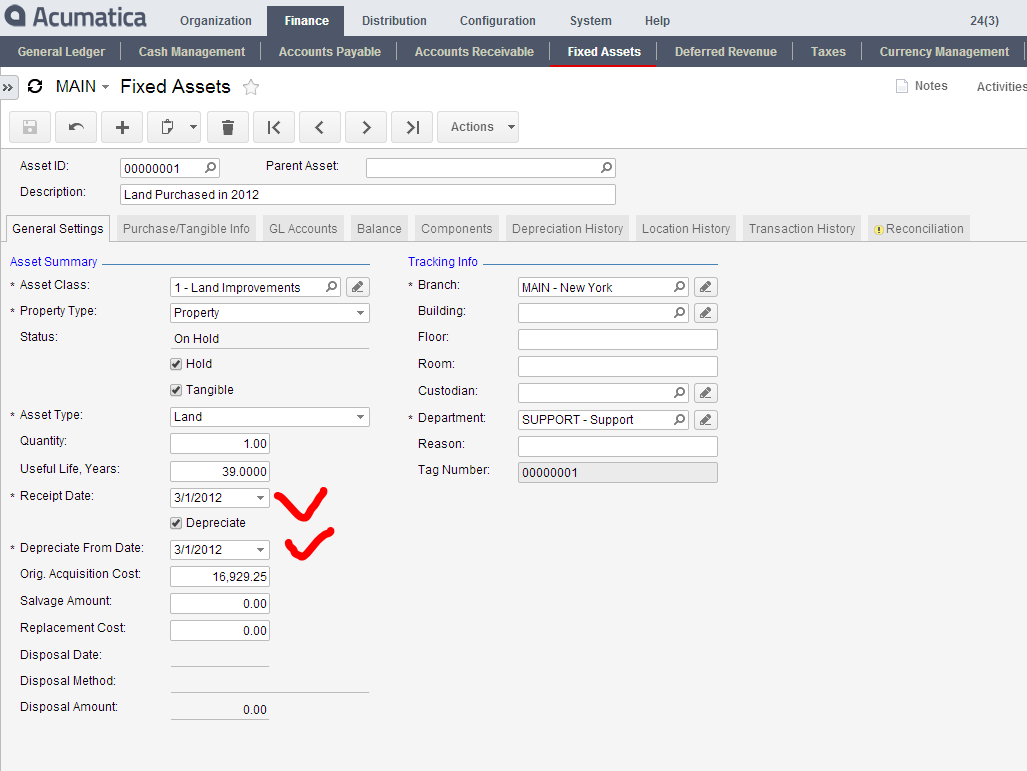Open the System menu
Image resolution: width=1027 pixels, height=771 pixels.
pos(590,21)
